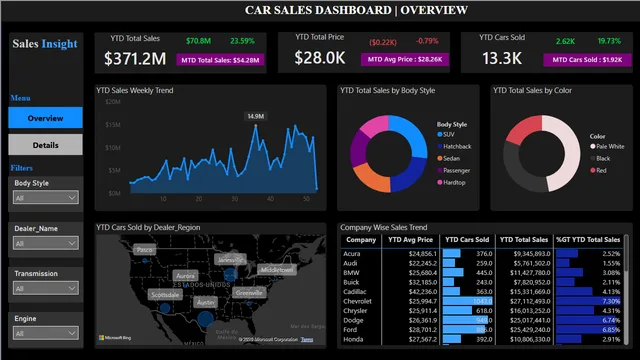Click the MTD Avg Price: $28.26K badge
Image resolution: width=640 pixels, height=360 pixels.
click(404, 59)
